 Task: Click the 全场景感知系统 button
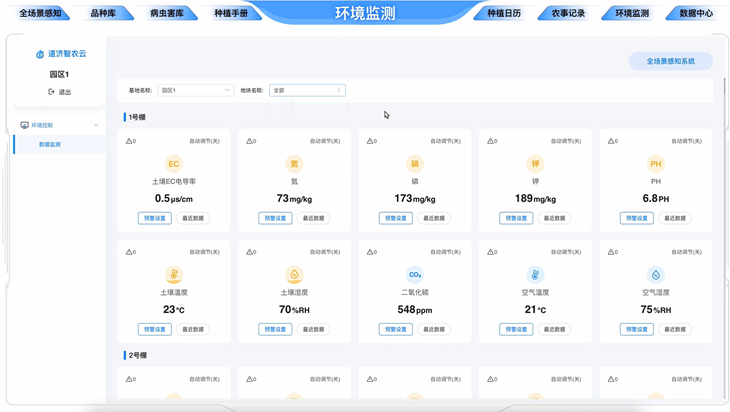(670, 61)
